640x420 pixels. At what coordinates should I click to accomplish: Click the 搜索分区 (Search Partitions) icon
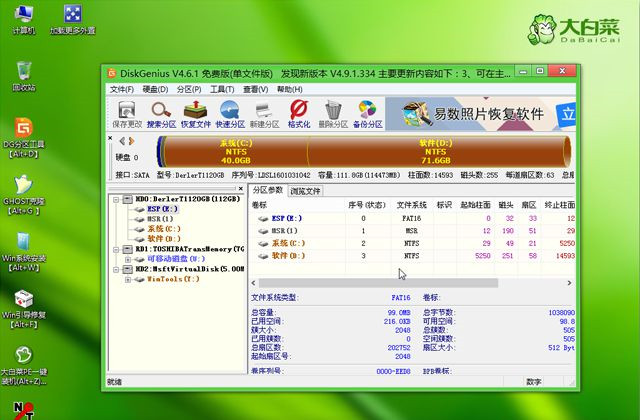160,113
